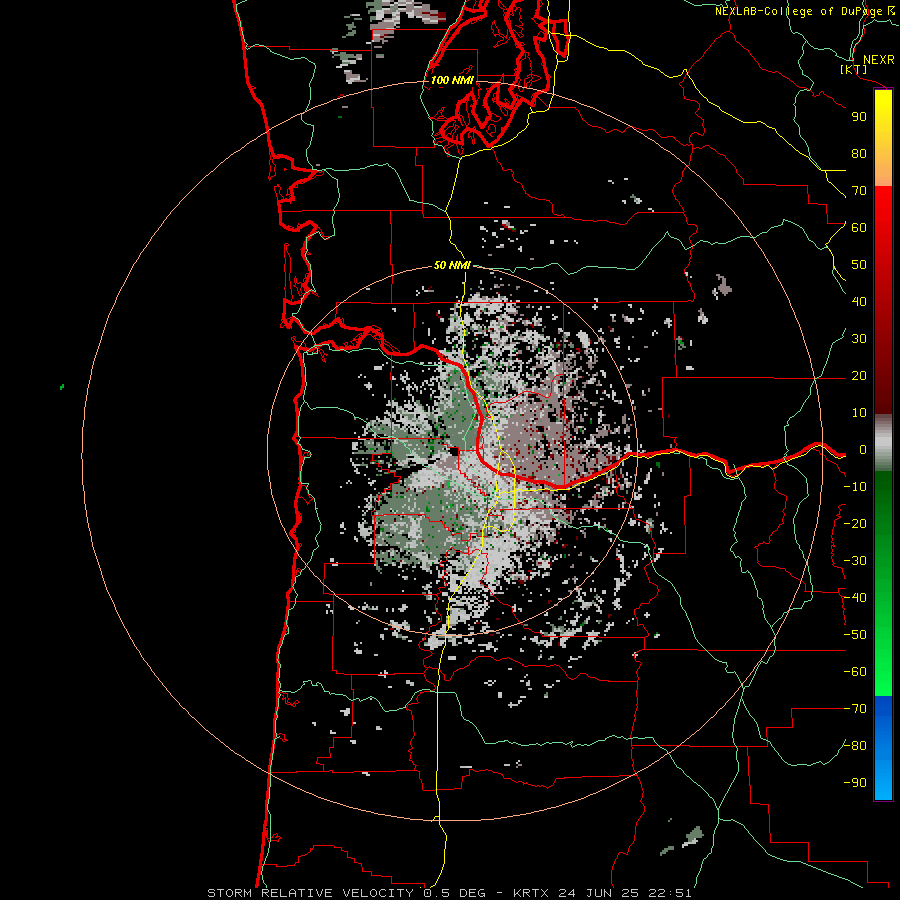The image size is (900, 900).
Task: Select the -10 value on the velocity scale
Action: [x=855, y=487]
